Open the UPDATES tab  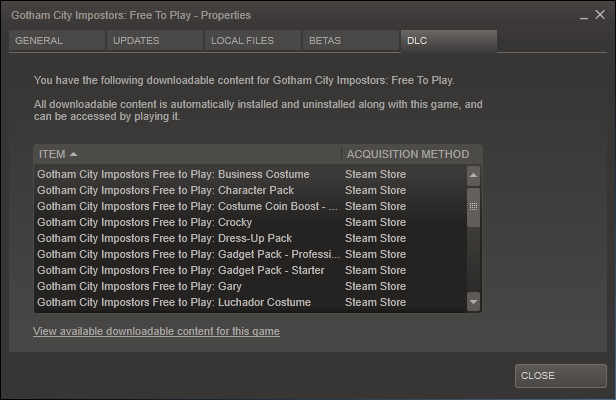(x=155, y=40)
